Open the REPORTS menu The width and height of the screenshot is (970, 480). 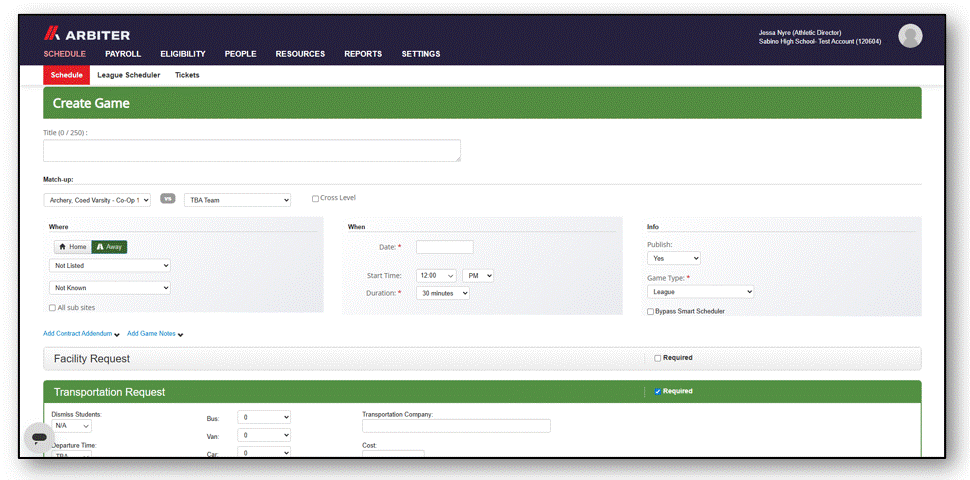pos(363,54)
